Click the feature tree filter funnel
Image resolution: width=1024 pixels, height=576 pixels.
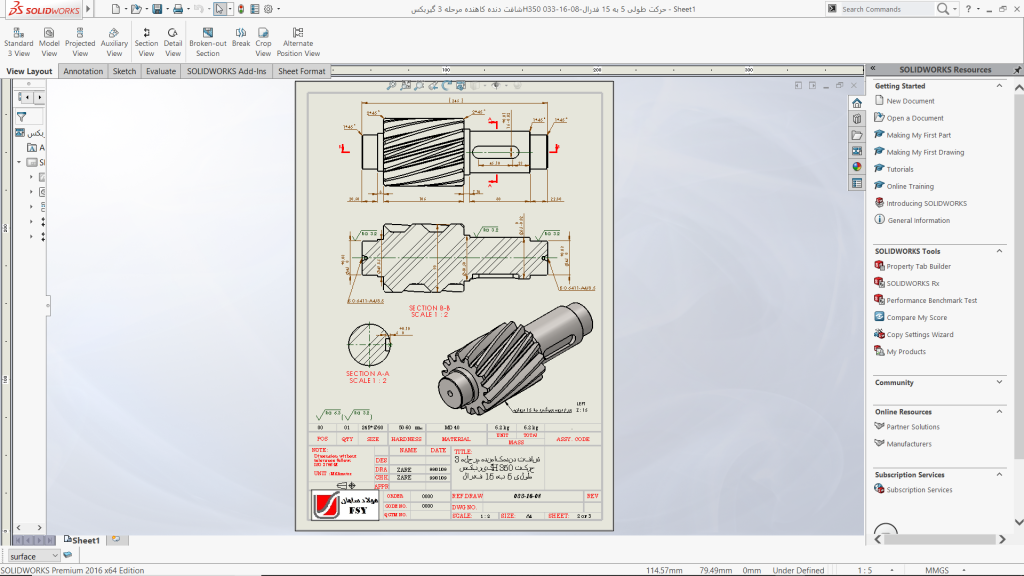coord(22,116)
